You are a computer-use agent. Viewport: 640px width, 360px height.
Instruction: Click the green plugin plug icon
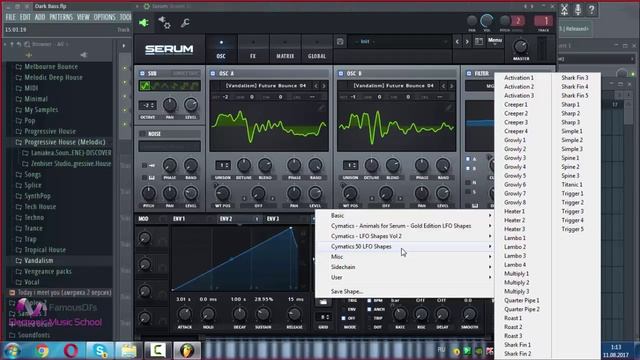click(x=144, y=23)
